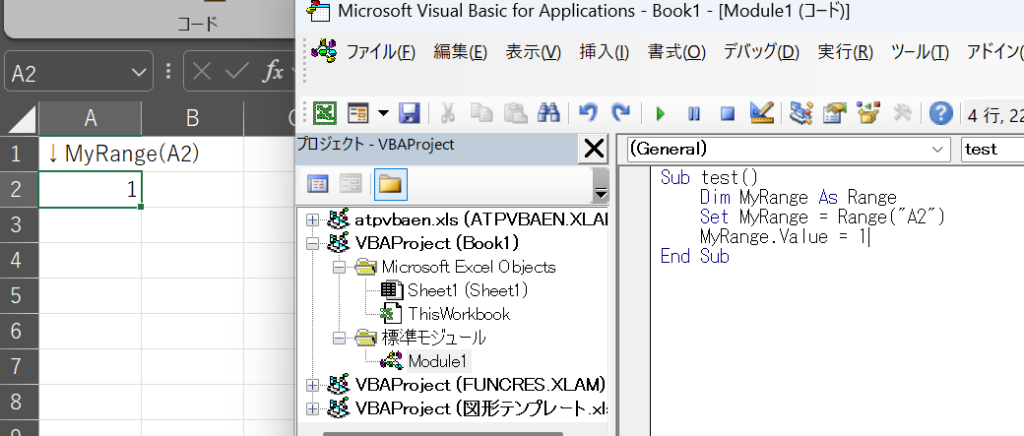Expand atpvbaen.xls project node

coord(312,220)
